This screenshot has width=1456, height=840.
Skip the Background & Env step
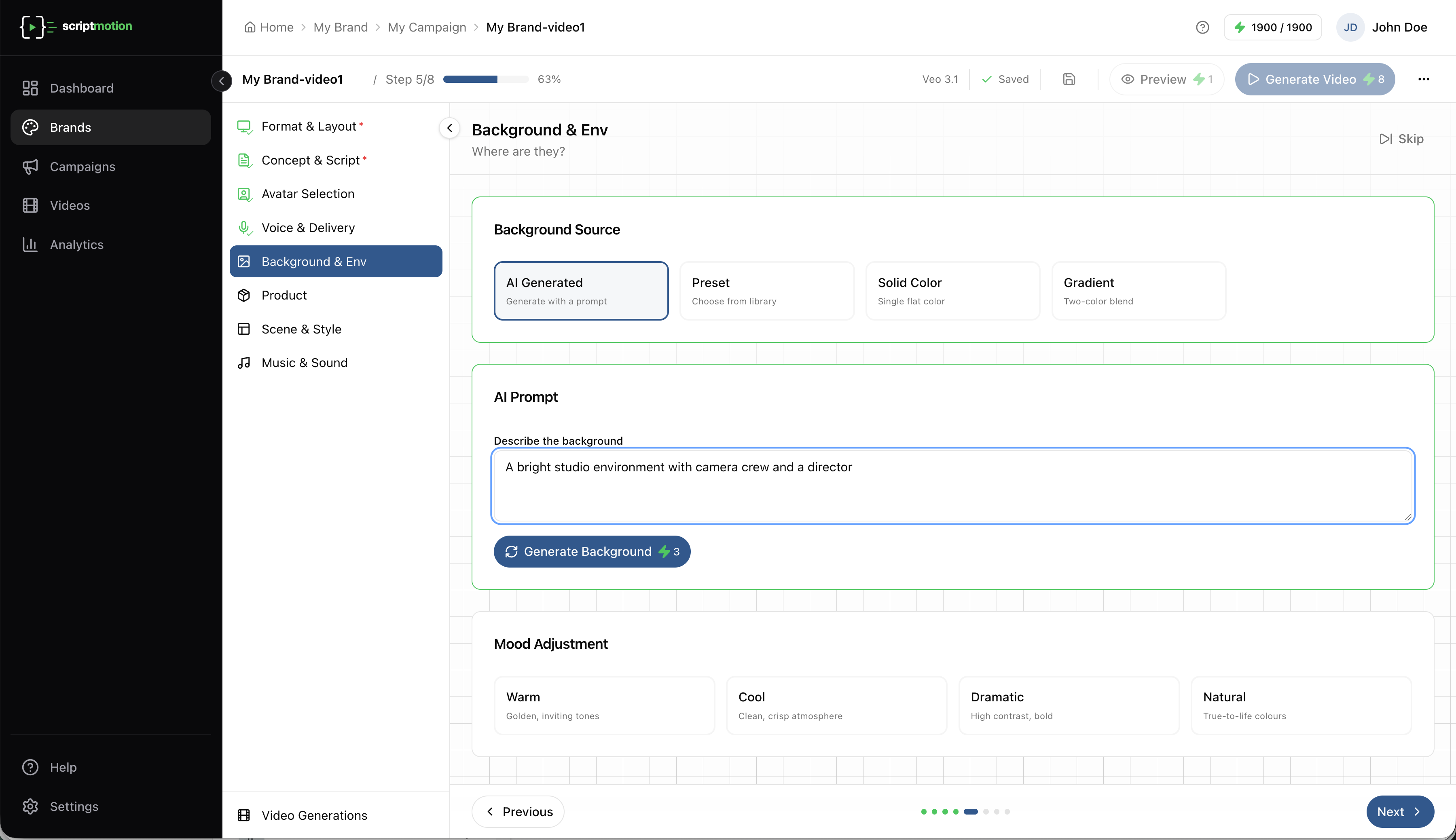tap(1401, 139)
